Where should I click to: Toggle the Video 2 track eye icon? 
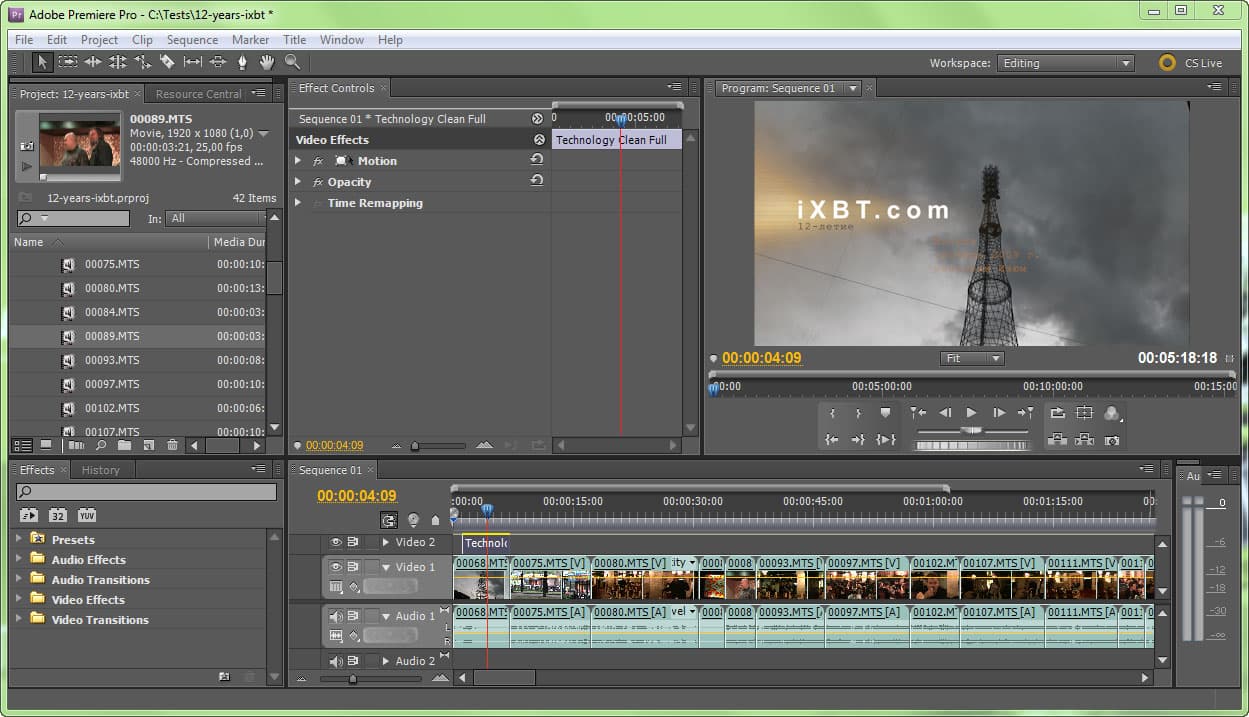click(336, 542)
